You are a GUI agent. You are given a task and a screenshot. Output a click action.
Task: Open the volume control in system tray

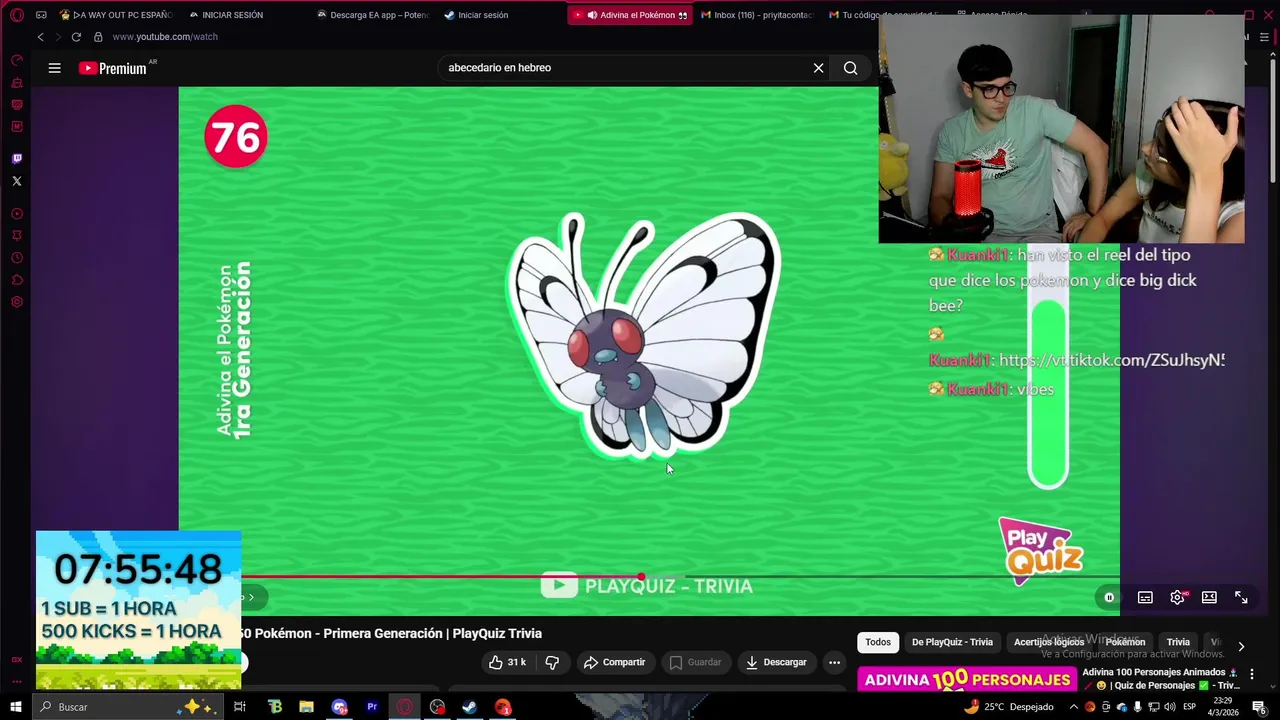[x=1169, y=707]
